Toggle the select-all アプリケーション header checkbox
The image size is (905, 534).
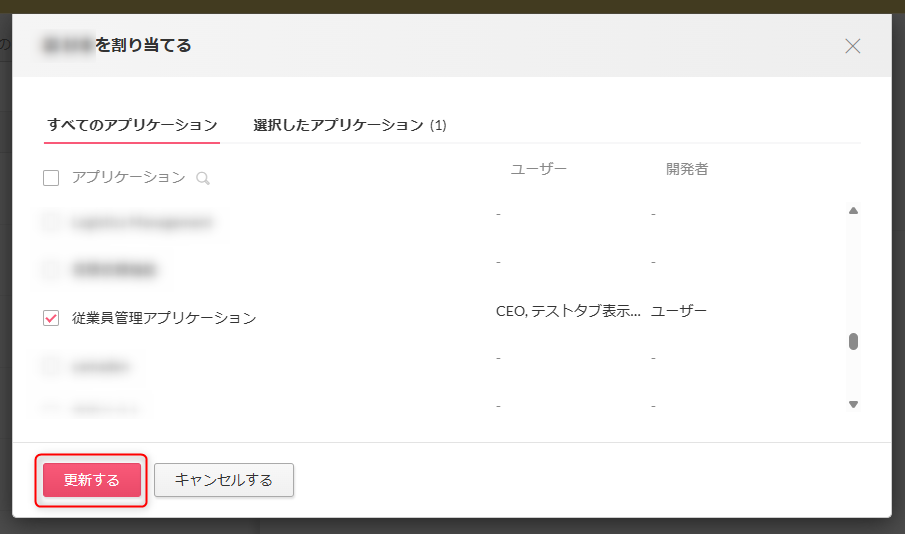coord(51,178)
